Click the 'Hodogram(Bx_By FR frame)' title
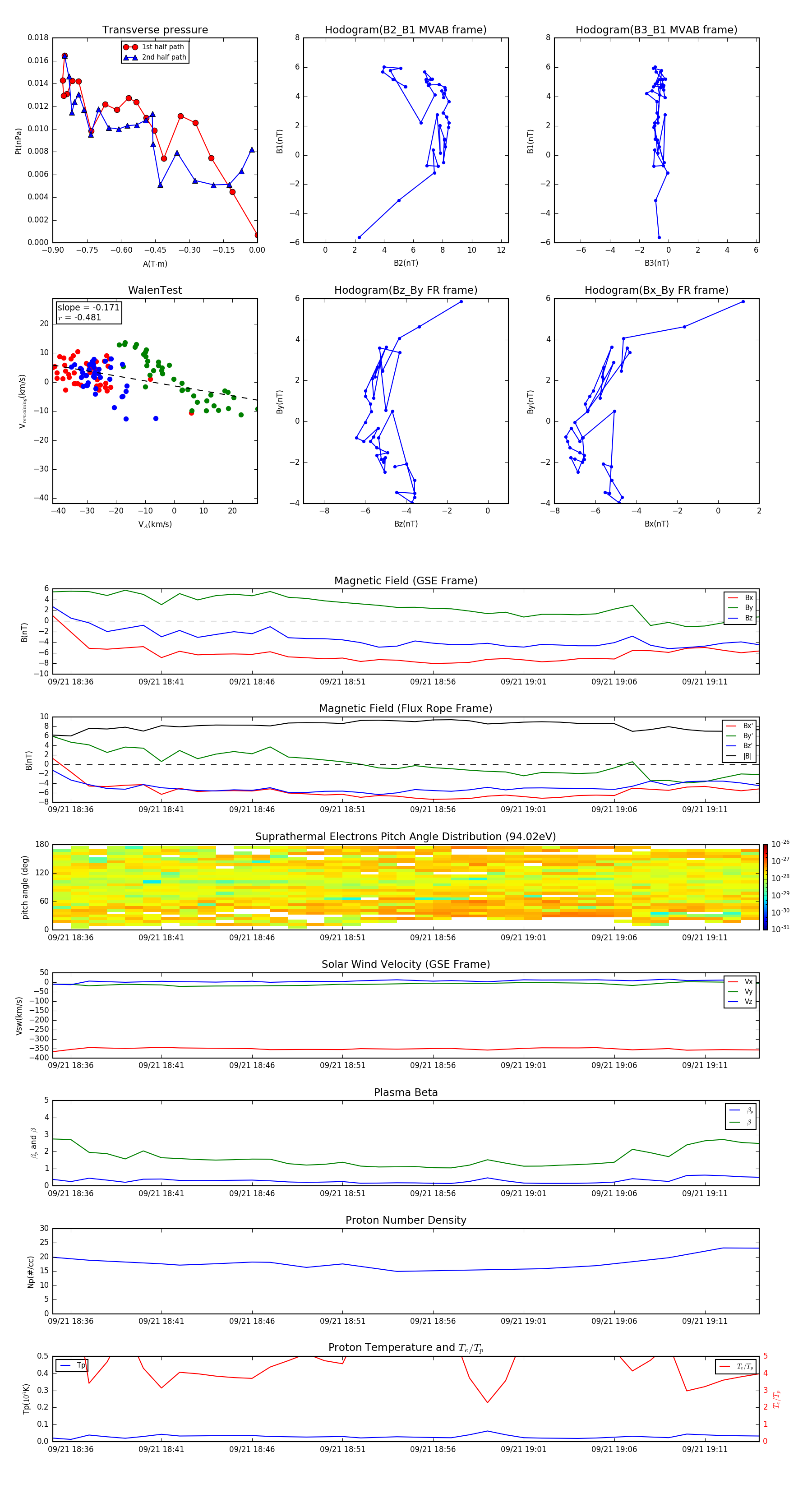 point(656,290)
